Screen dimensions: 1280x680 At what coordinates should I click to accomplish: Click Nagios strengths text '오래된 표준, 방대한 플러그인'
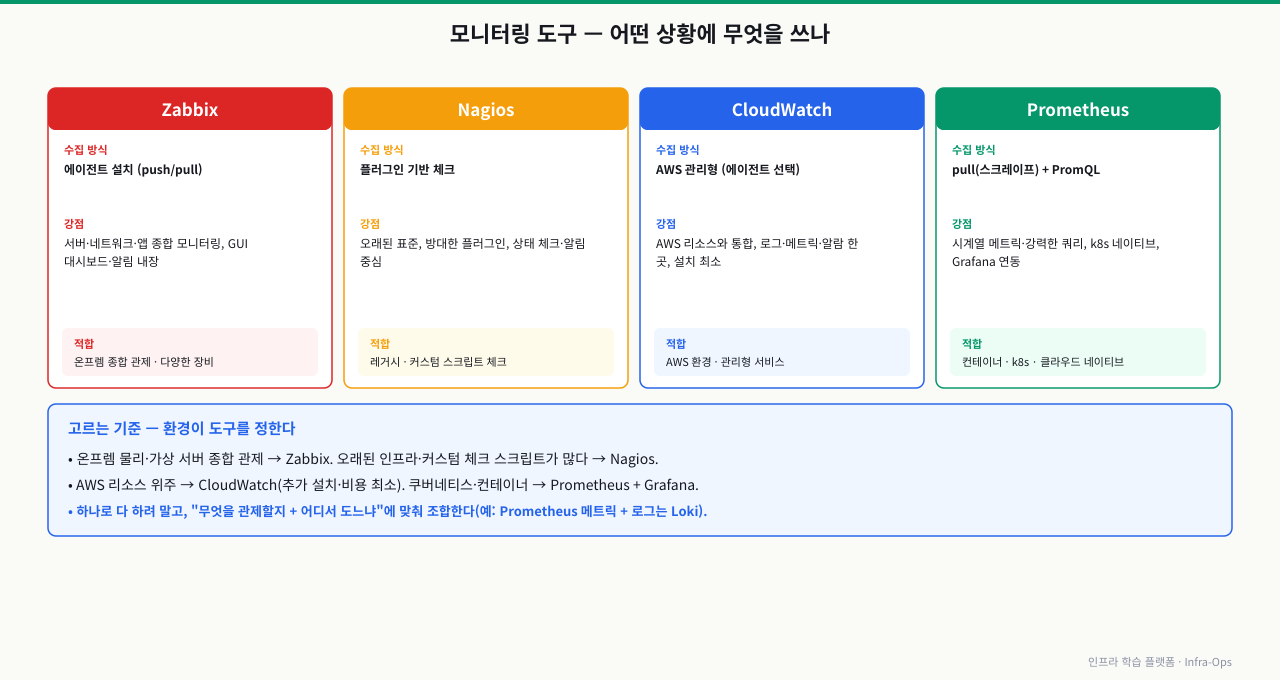tap(435, 243)
